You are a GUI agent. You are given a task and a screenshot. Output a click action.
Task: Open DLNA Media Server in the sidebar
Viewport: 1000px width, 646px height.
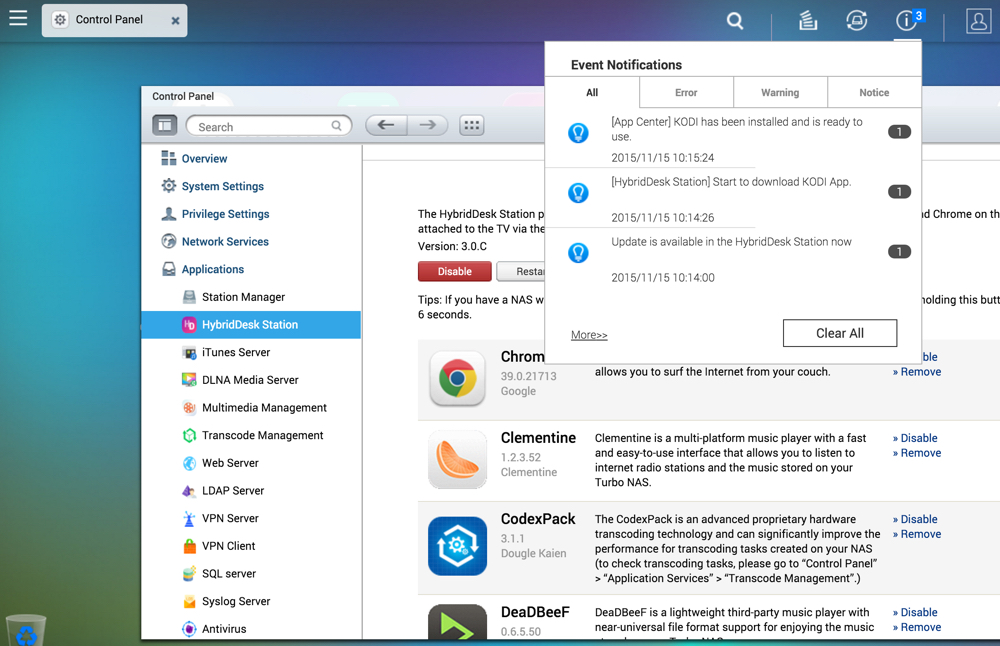(251, 379)
